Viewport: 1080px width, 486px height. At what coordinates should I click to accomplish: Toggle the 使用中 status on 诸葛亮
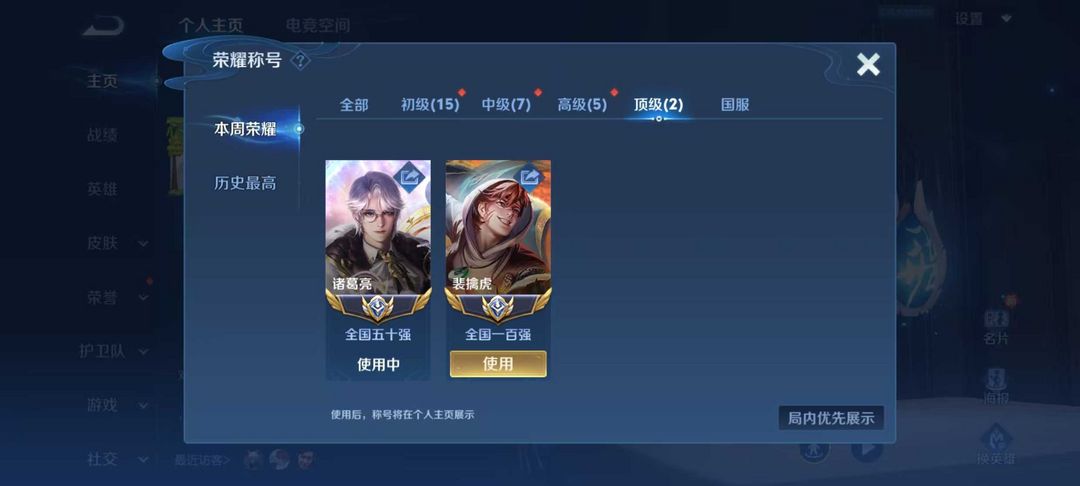(378, 365)
